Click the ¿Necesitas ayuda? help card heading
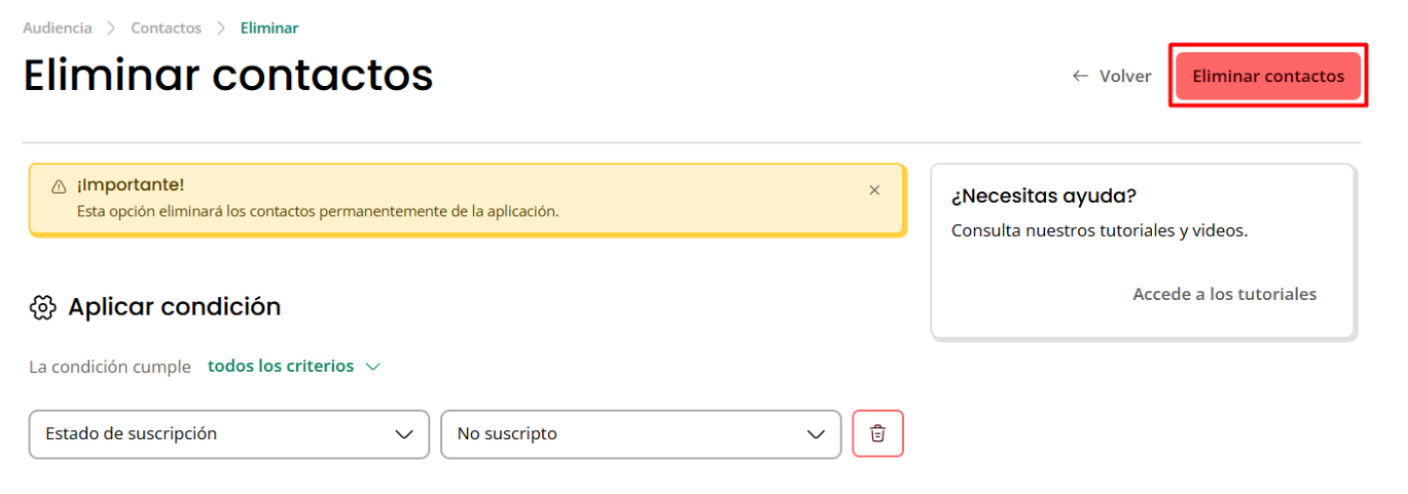Viewport: 1408px width, 494px height. coord(1044,196)
